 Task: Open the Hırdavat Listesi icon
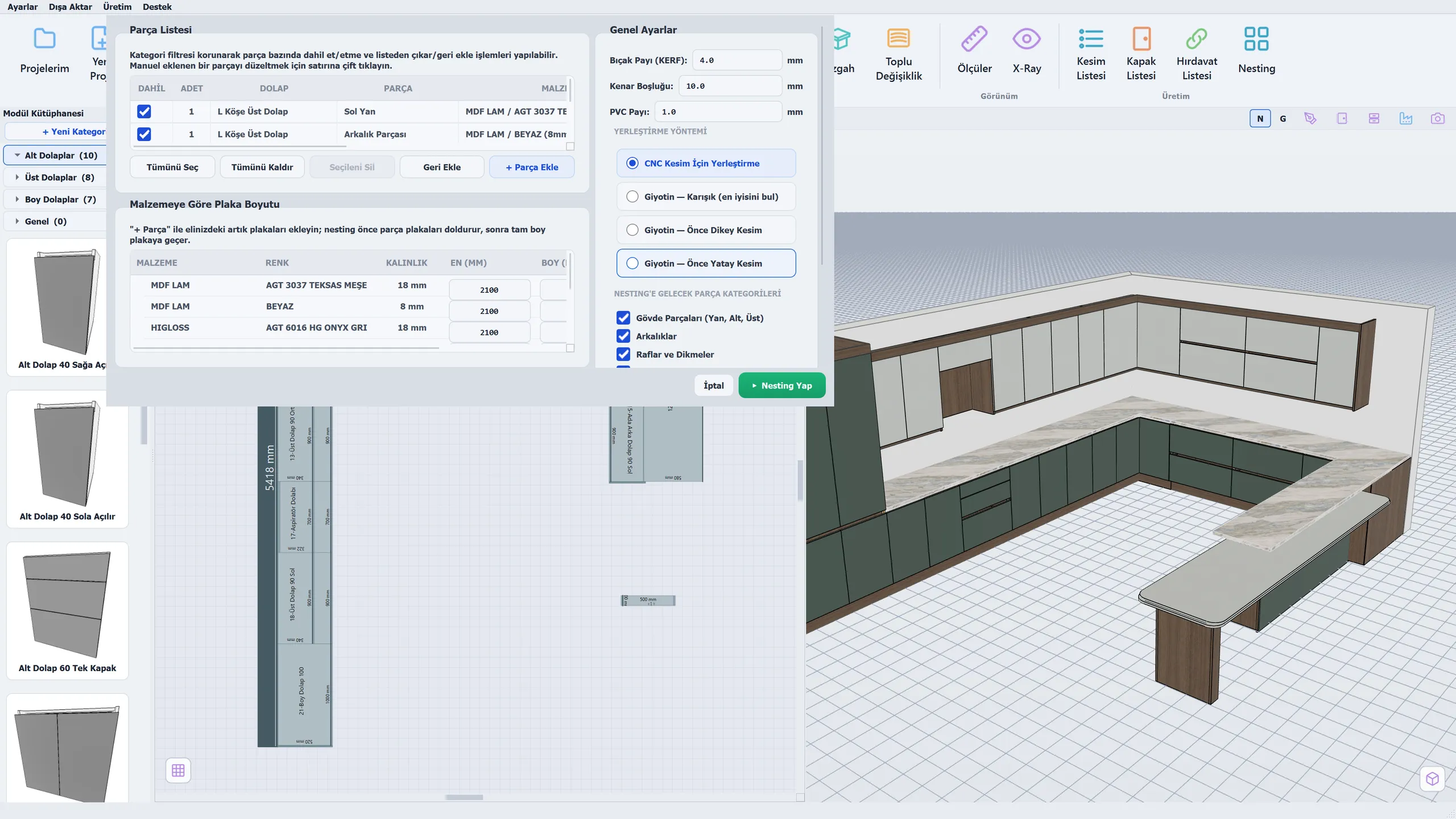click(x=1196, y=39)
